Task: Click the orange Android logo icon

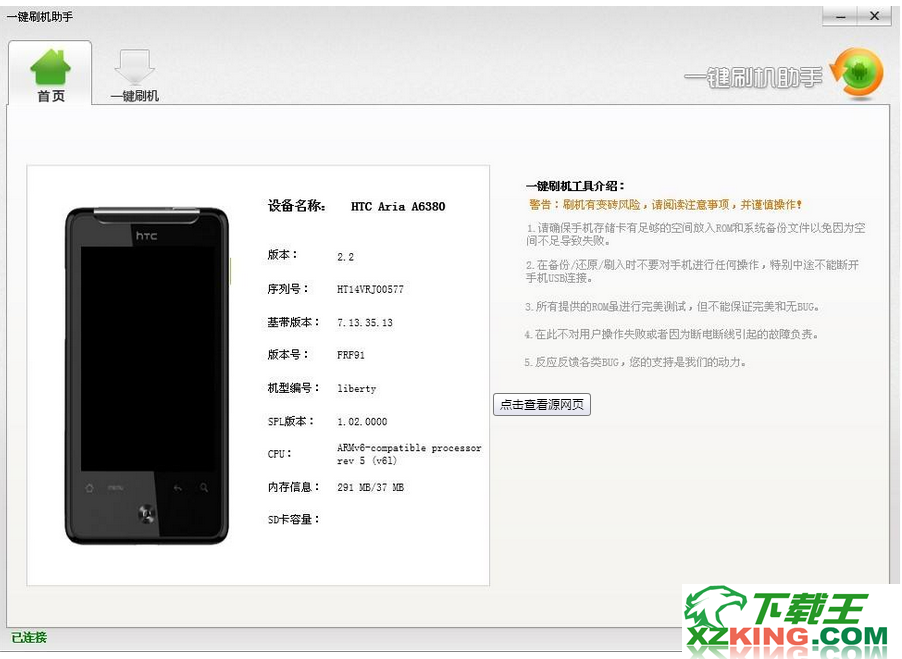Action: [x=857, y=74]
